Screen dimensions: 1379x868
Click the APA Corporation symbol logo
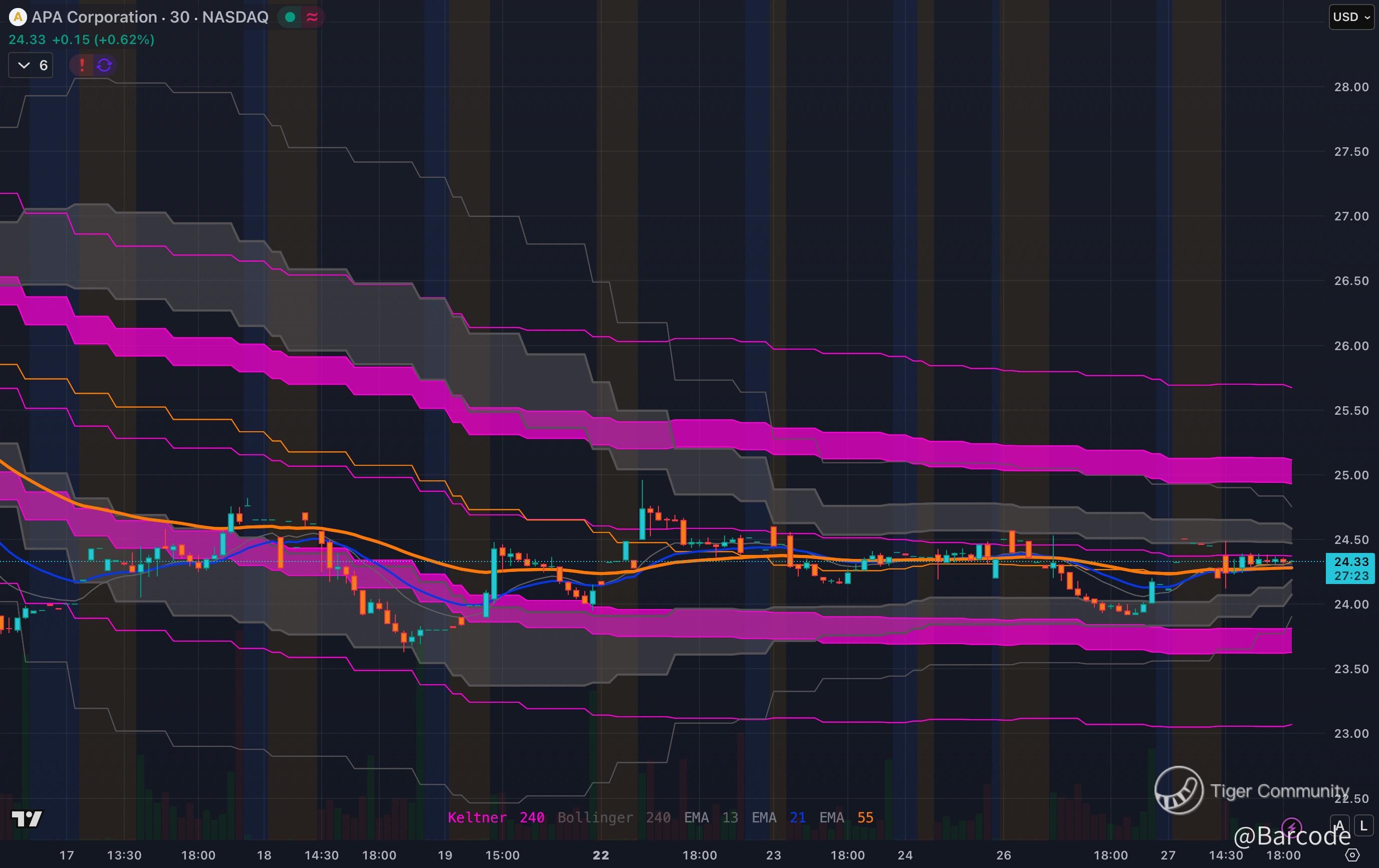(x=18, y=17)
